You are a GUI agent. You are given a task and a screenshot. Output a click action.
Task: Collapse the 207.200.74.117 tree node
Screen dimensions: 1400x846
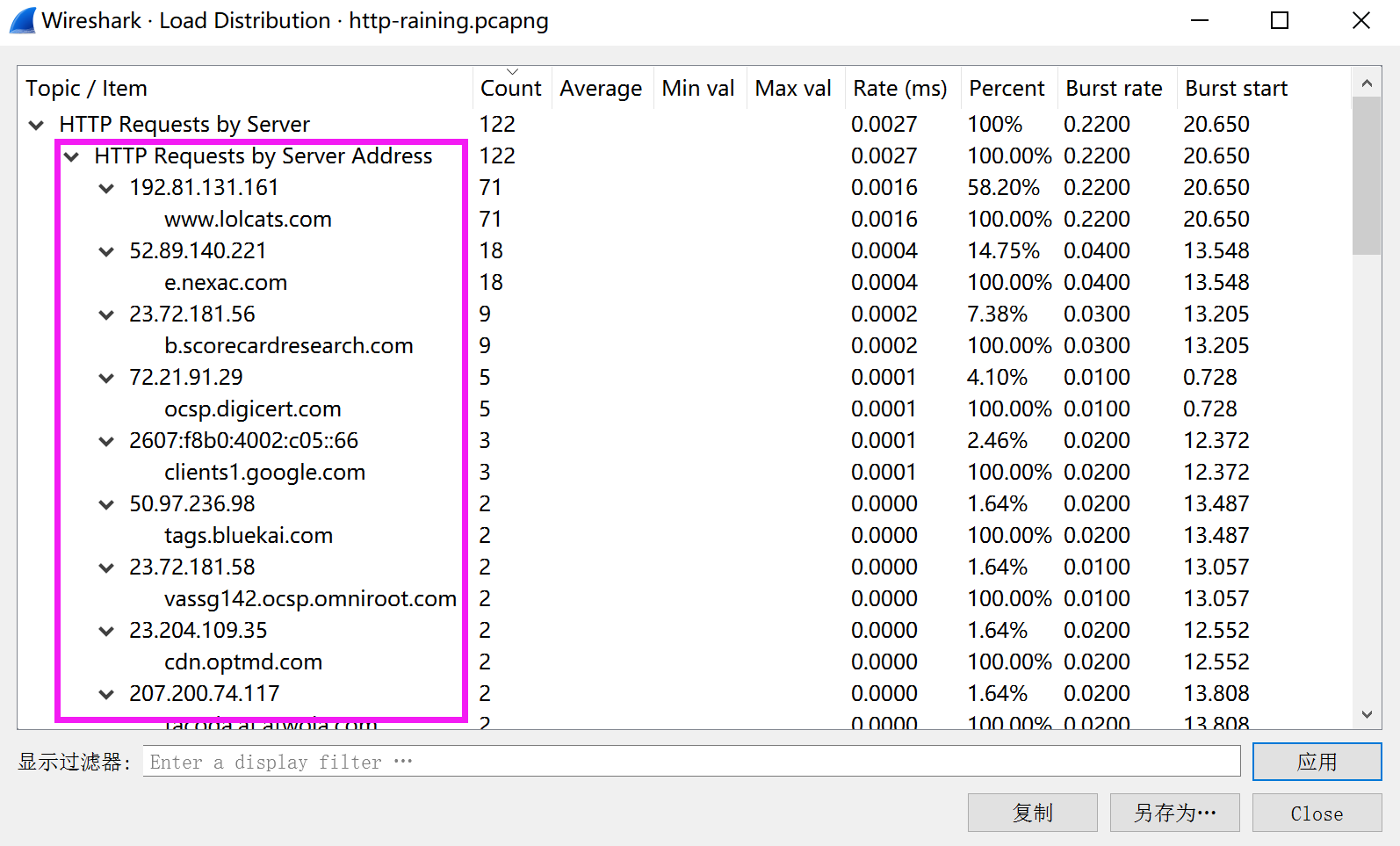(x=106, y=694)
